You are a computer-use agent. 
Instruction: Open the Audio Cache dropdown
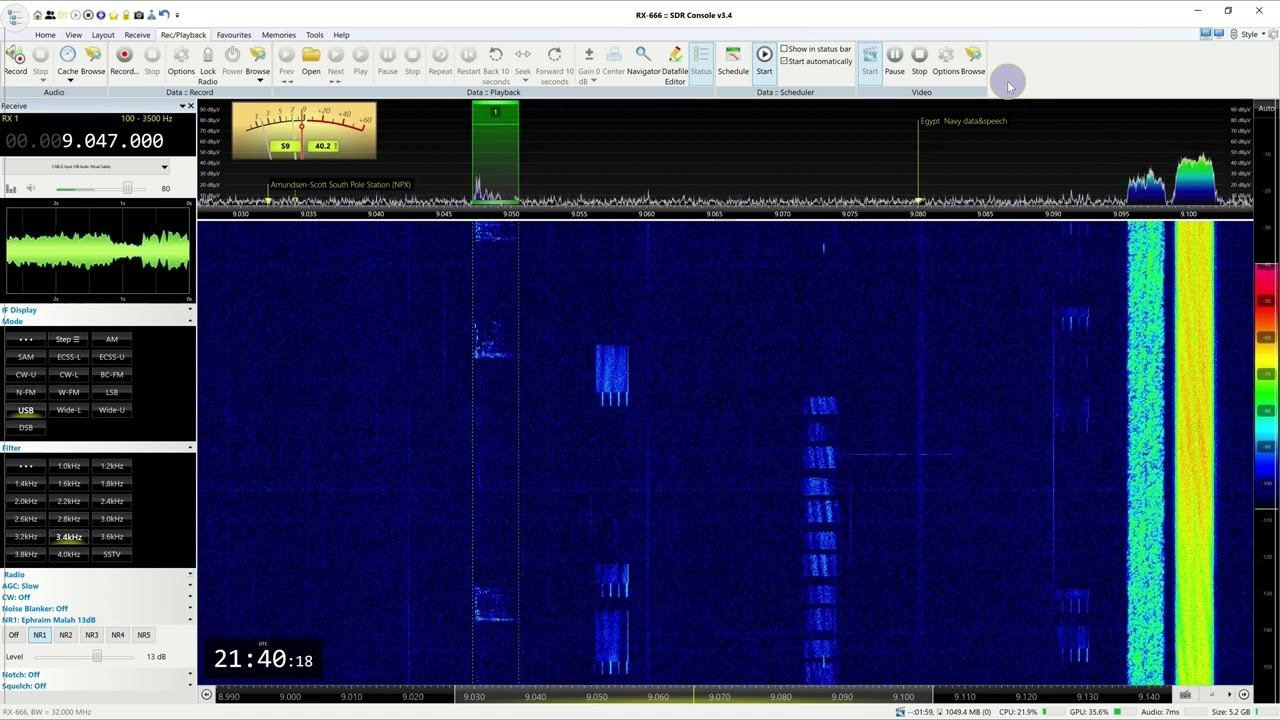point(67,64)
